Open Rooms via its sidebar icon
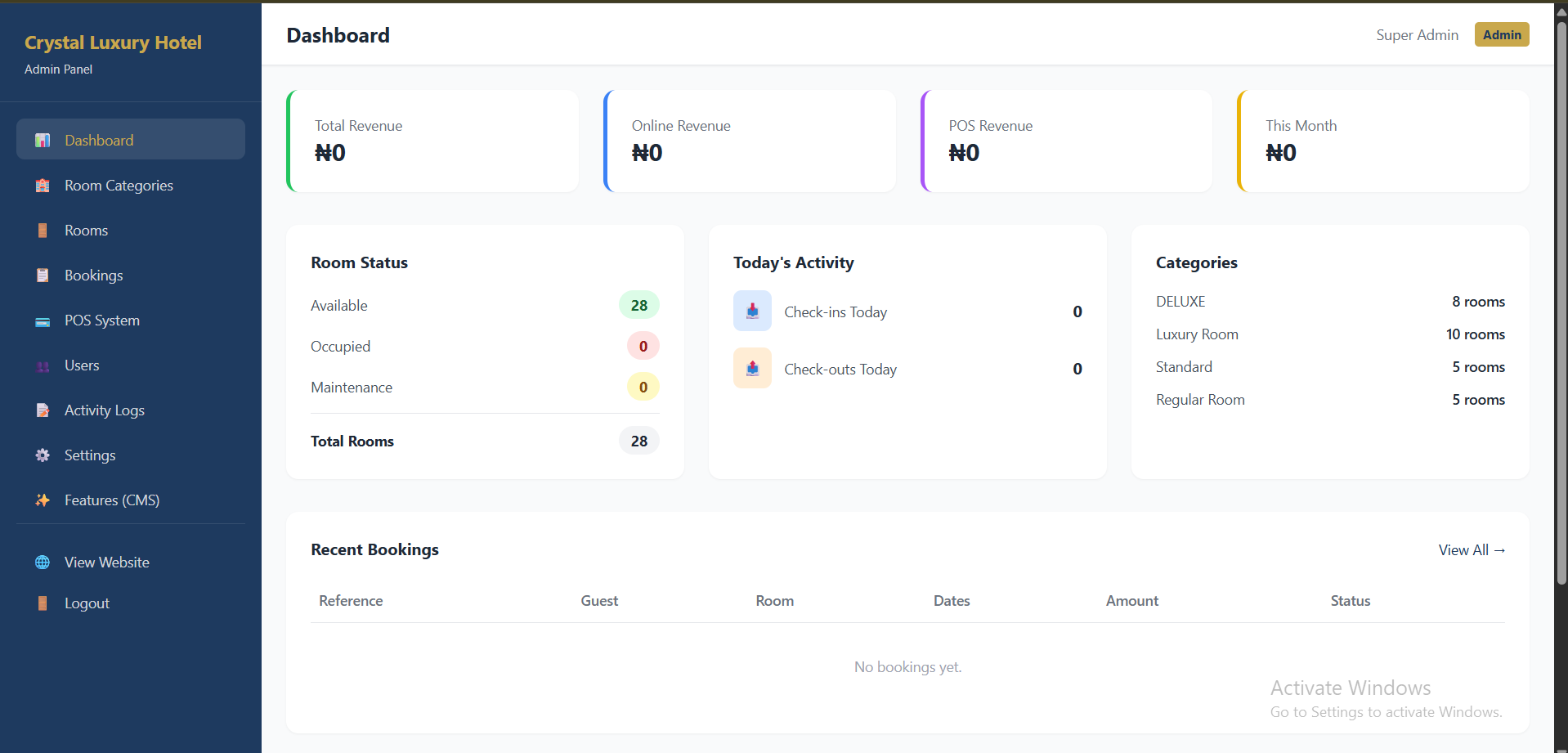Screen dimensions: 1568x753 point(42,230)
